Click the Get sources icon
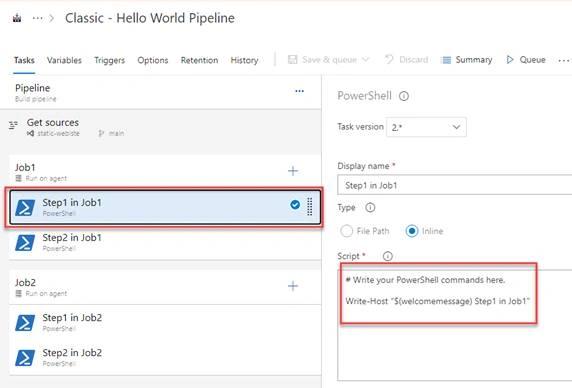572x388 pixels. click(13, 125)
